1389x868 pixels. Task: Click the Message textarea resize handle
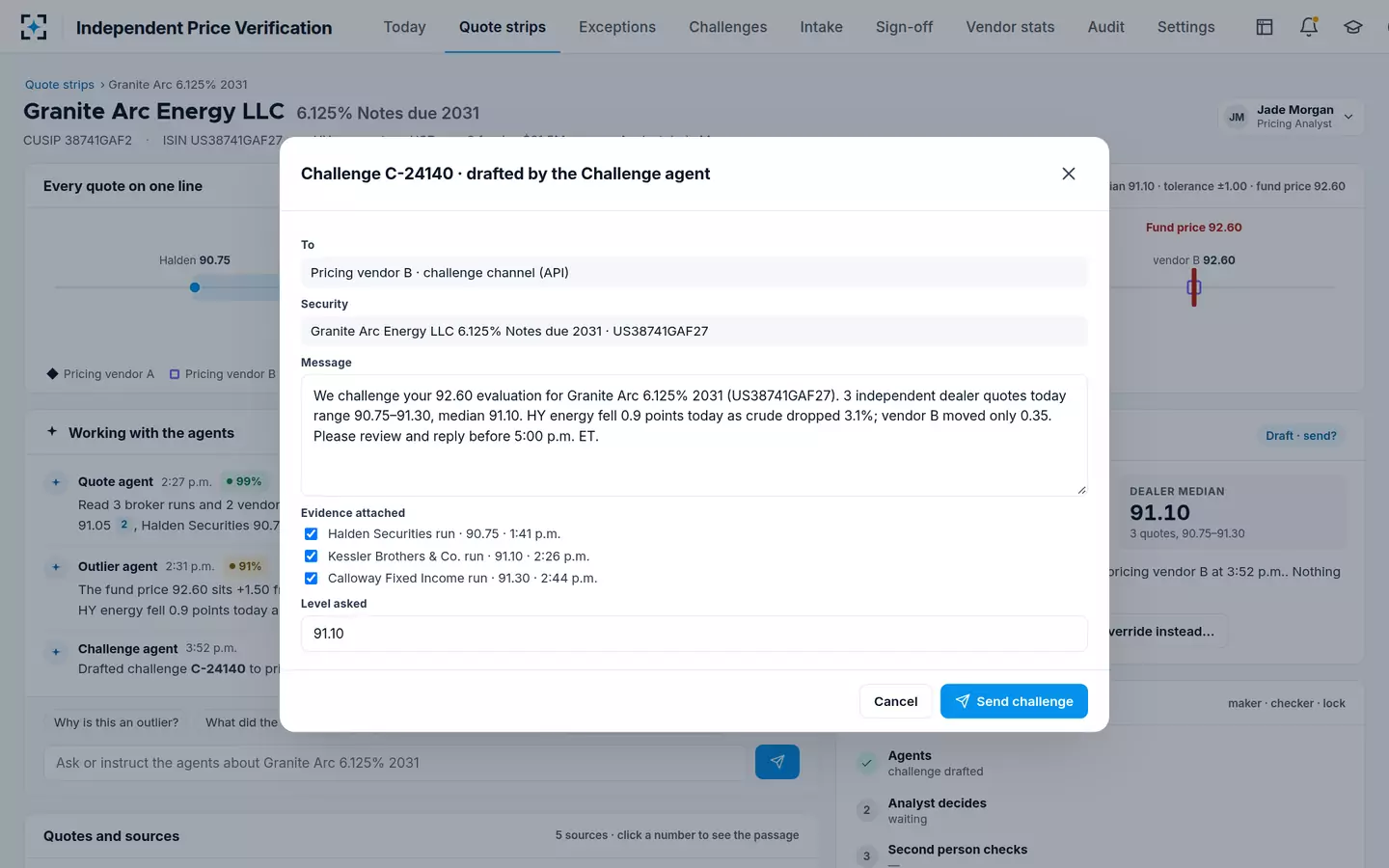[1081, 490]
